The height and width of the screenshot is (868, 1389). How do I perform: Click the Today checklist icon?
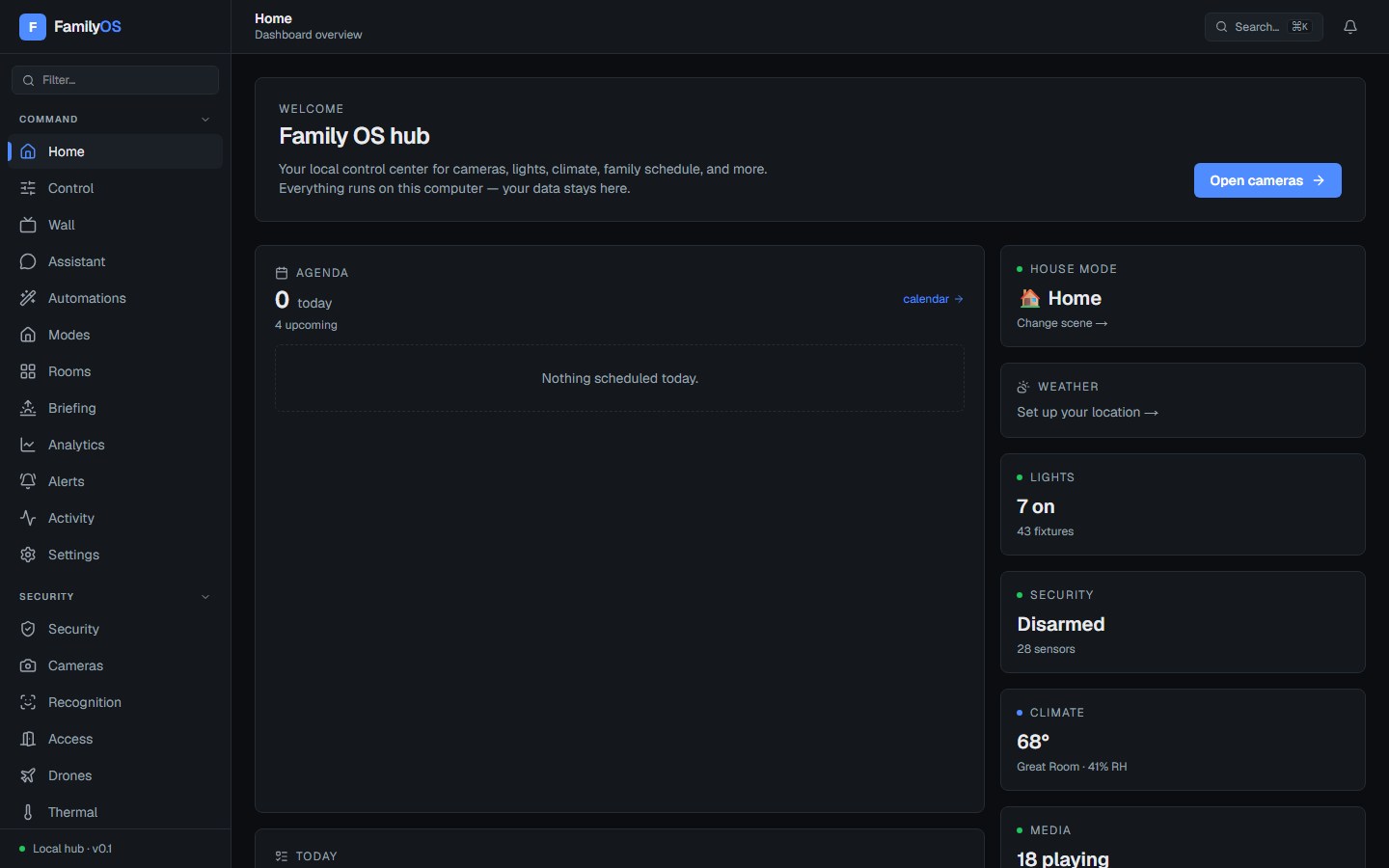282,856
